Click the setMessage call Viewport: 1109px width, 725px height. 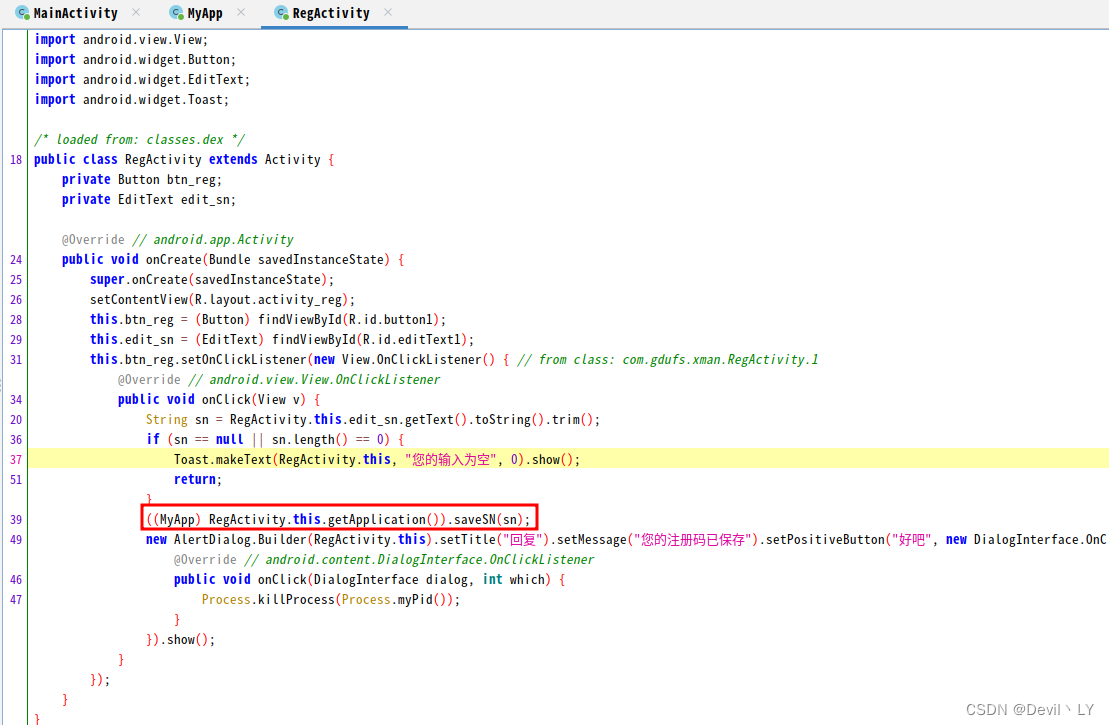click(591, 540)
